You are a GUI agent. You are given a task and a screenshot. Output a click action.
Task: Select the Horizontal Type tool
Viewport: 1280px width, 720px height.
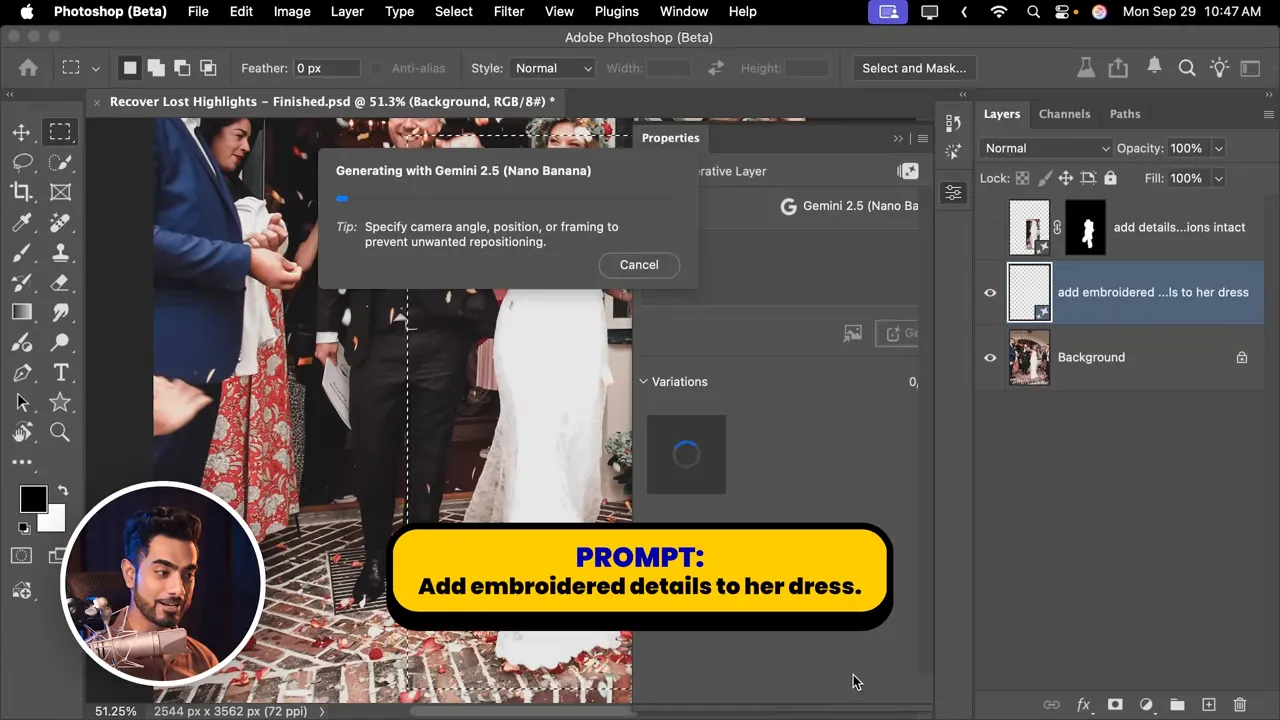pyautogui.click(x=60, y=372)
